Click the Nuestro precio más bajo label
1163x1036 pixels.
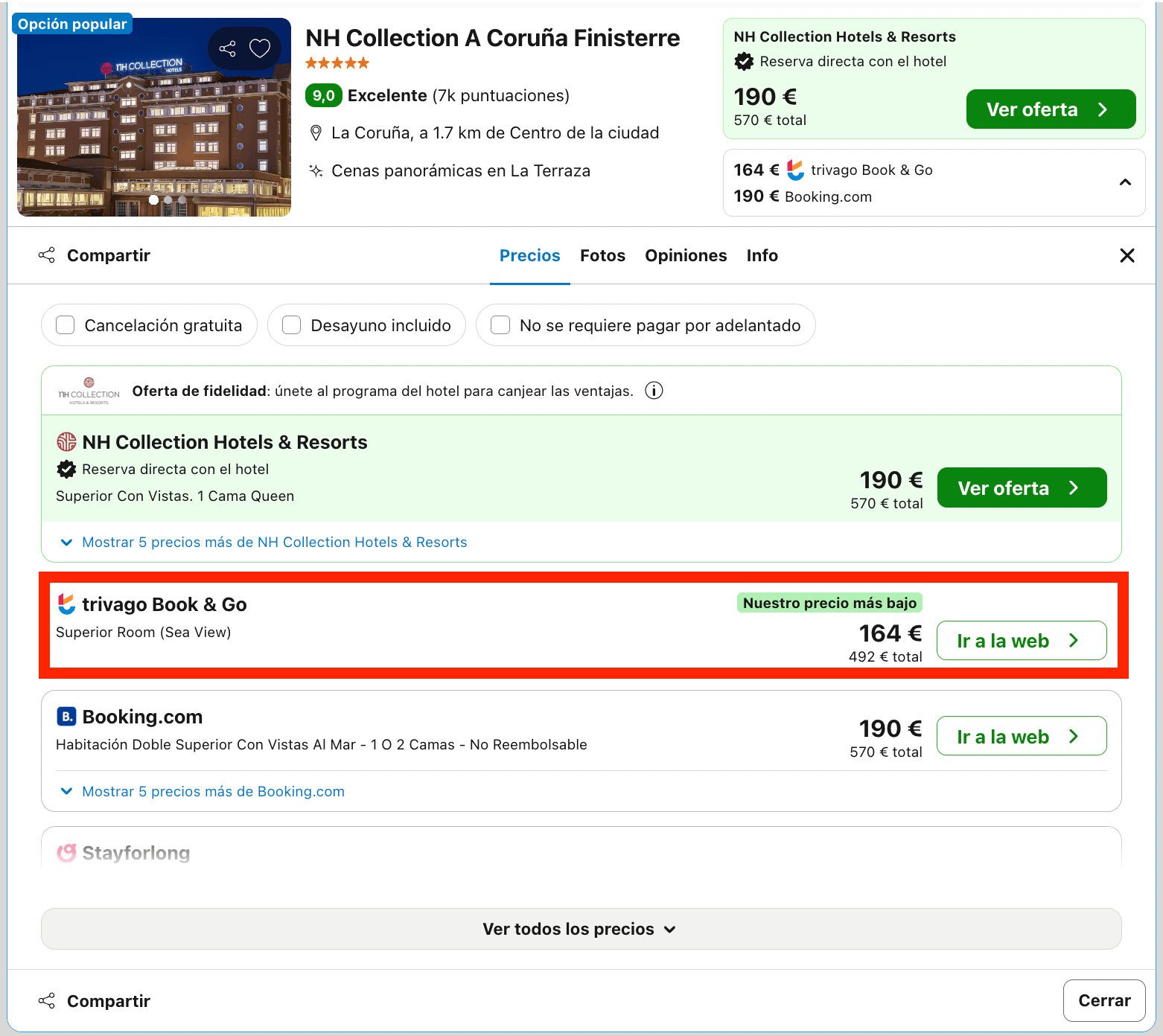tap(829, 603)
